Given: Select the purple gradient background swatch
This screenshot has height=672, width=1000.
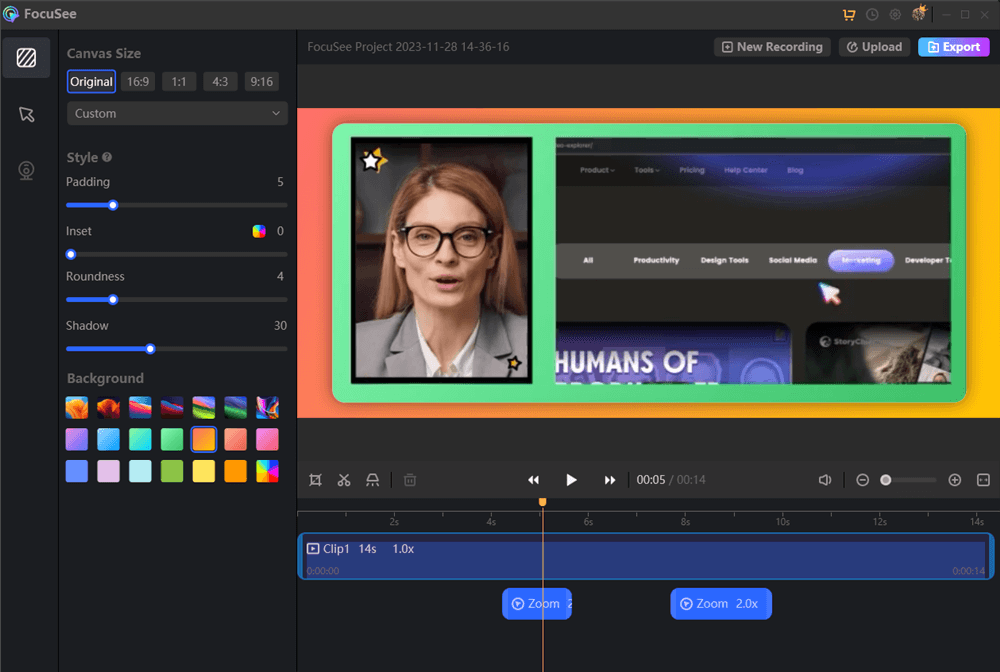Looking at the screenshot, I should point(77,439).
